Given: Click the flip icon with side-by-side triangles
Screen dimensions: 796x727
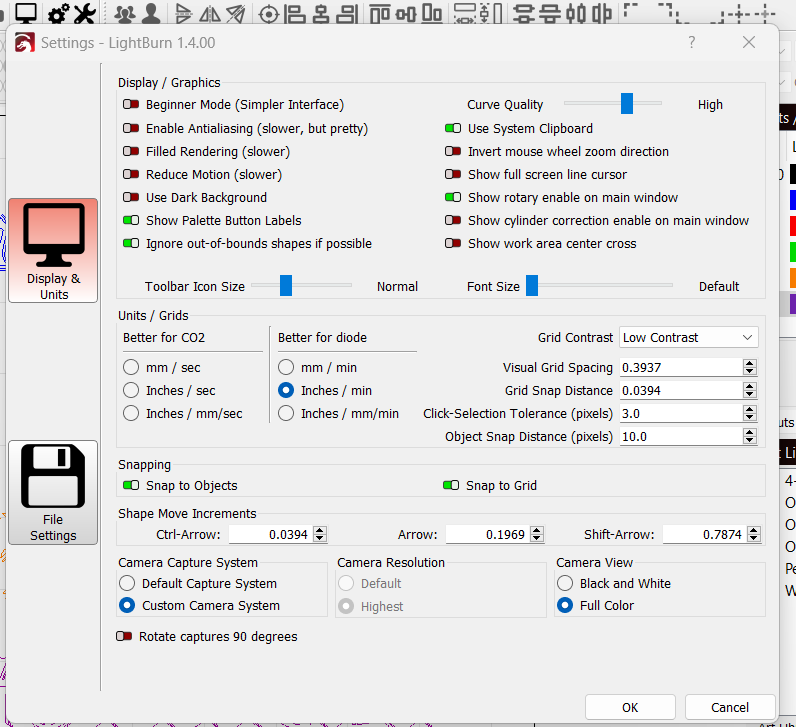Looking at the screenshot, I should [x=210, y=14].
